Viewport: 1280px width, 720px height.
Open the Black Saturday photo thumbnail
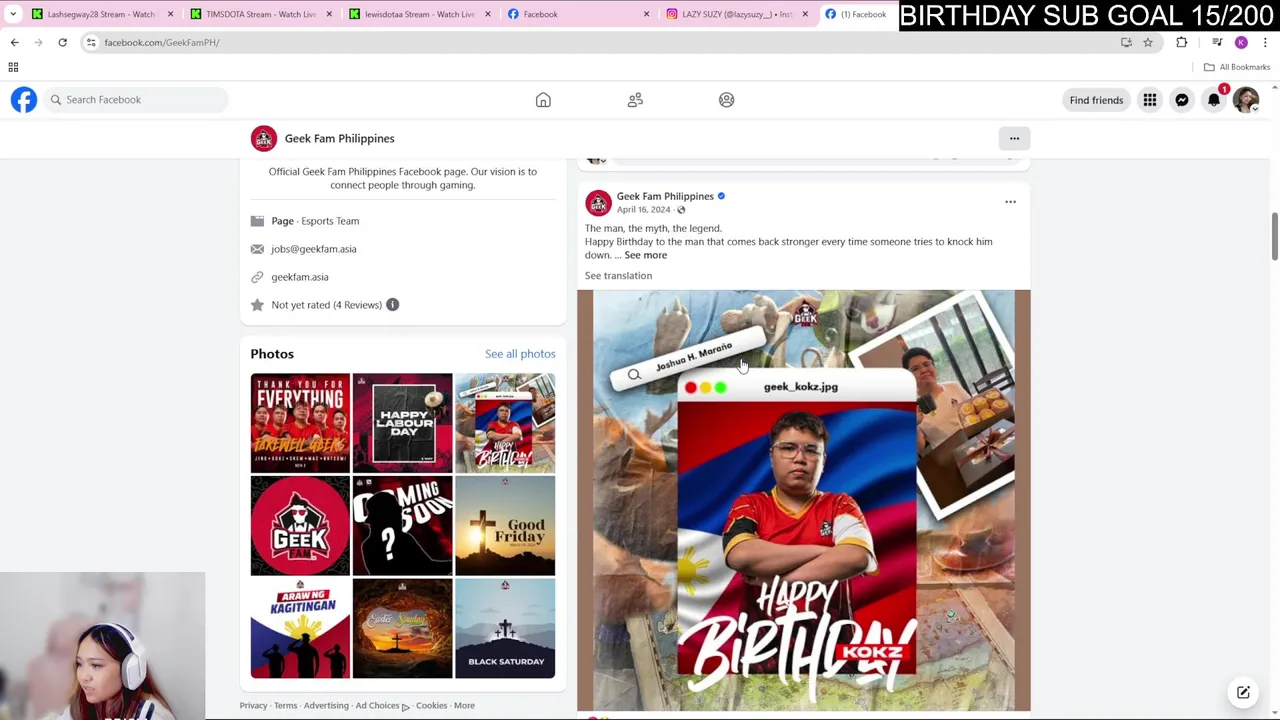pyautogui.click(x=505, y=629)
